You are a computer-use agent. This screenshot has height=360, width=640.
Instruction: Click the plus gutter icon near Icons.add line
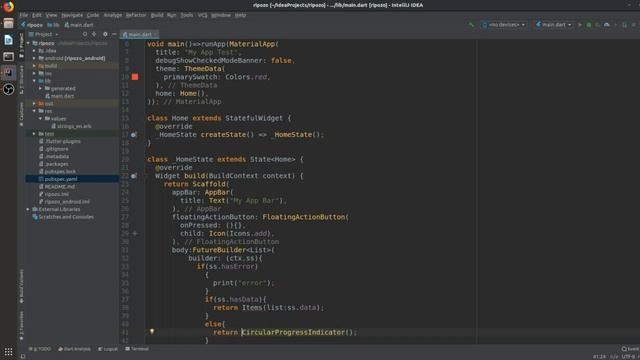click(x=135, y=233)
